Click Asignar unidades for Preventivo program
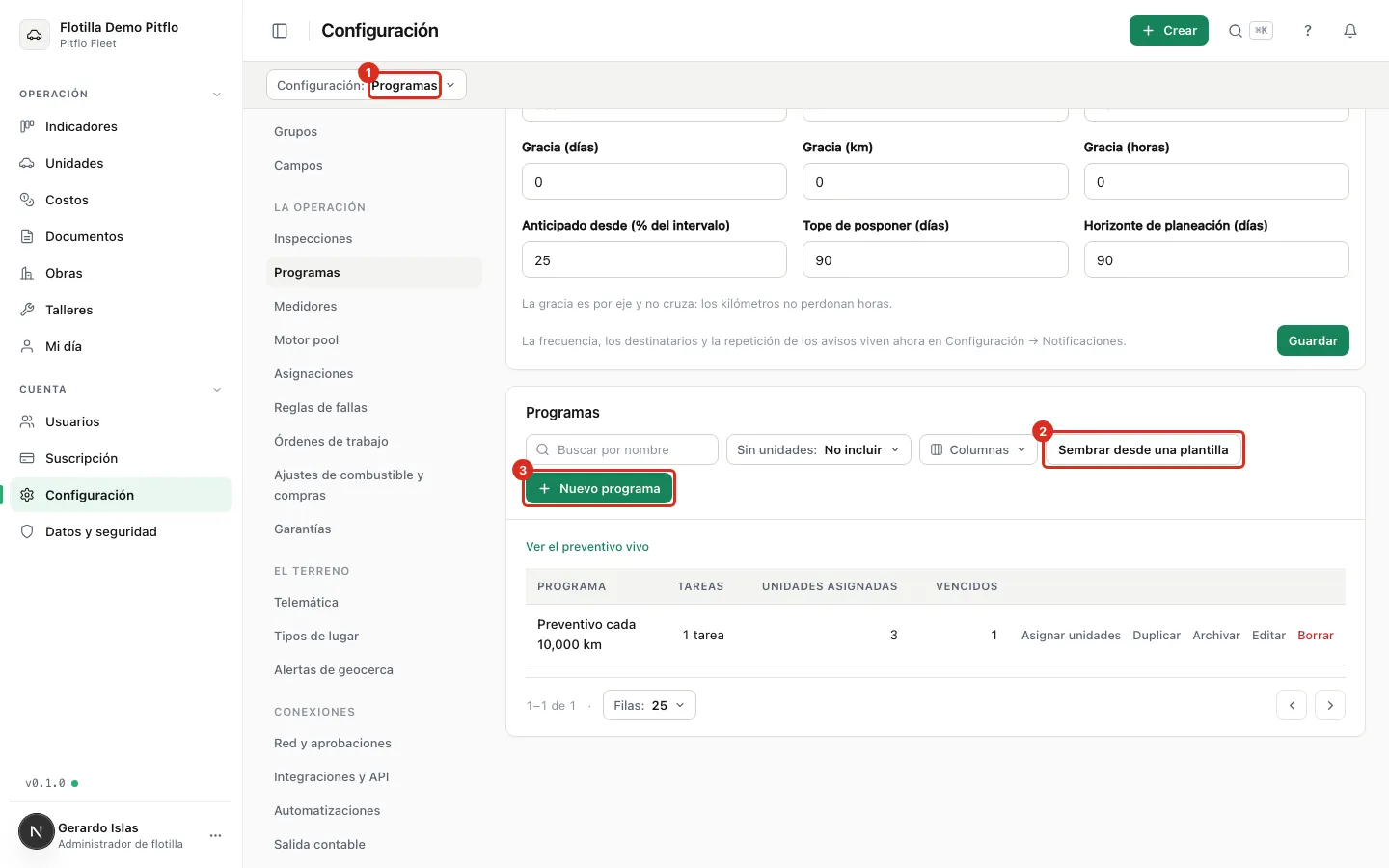 tap(1071, 635)
